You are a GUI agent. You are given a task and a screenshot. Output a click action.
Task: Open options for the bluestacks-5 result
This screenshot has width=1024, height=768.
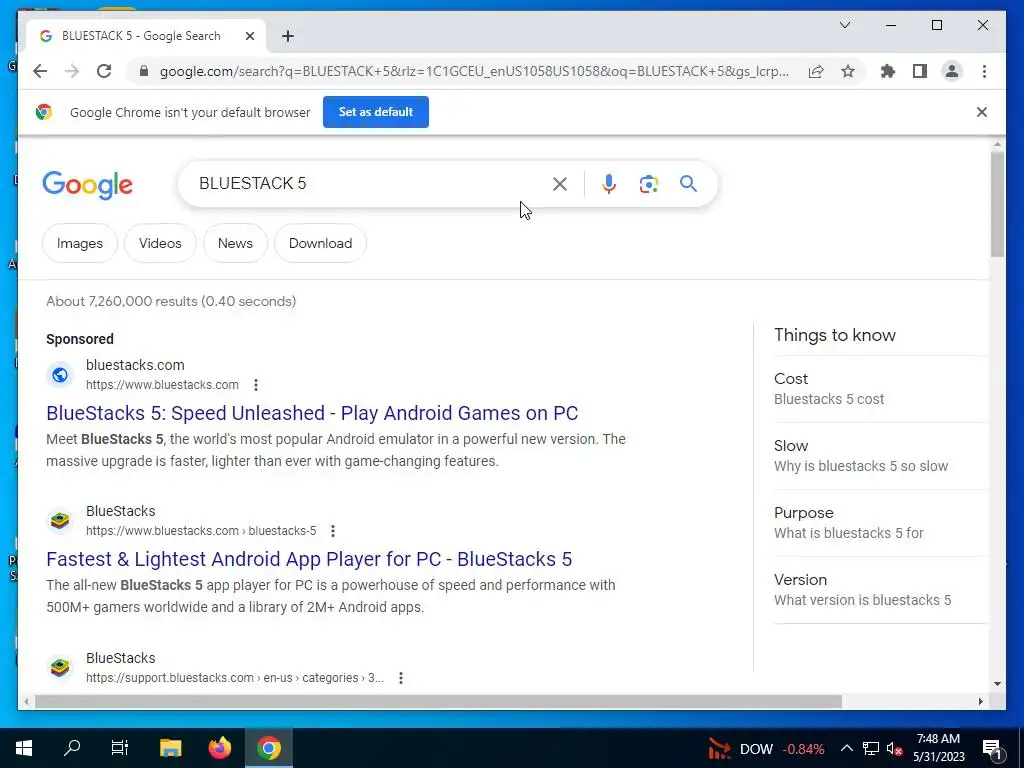(x=333, y=531)
